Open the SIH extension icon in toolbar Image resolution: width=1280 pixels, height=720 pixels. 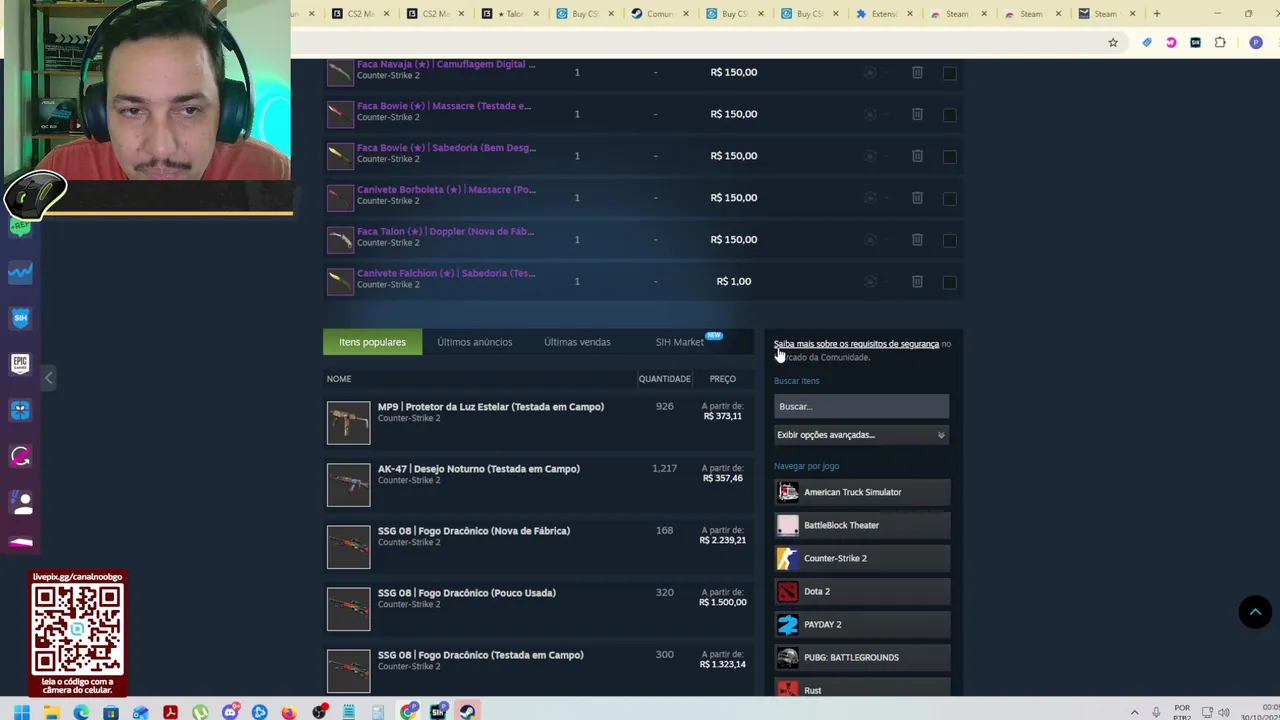pos(1195,43)
